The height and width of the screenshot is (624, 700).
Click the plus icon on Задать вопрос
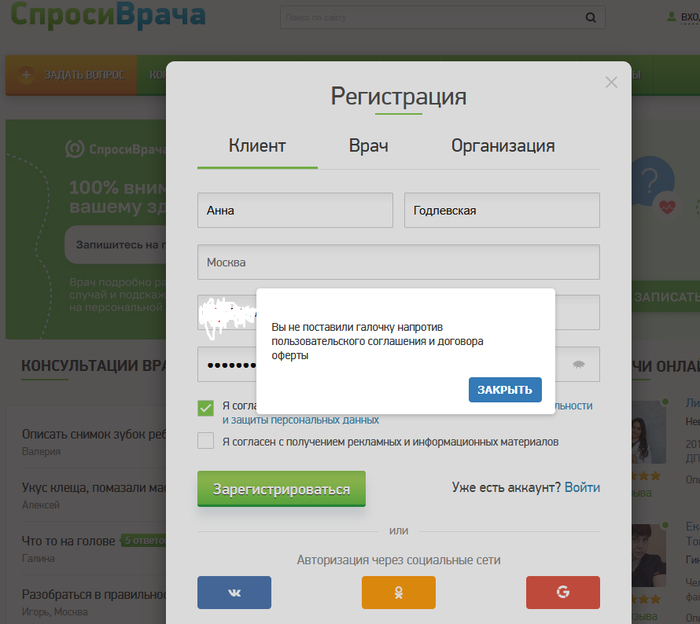(x=26, y=75)
